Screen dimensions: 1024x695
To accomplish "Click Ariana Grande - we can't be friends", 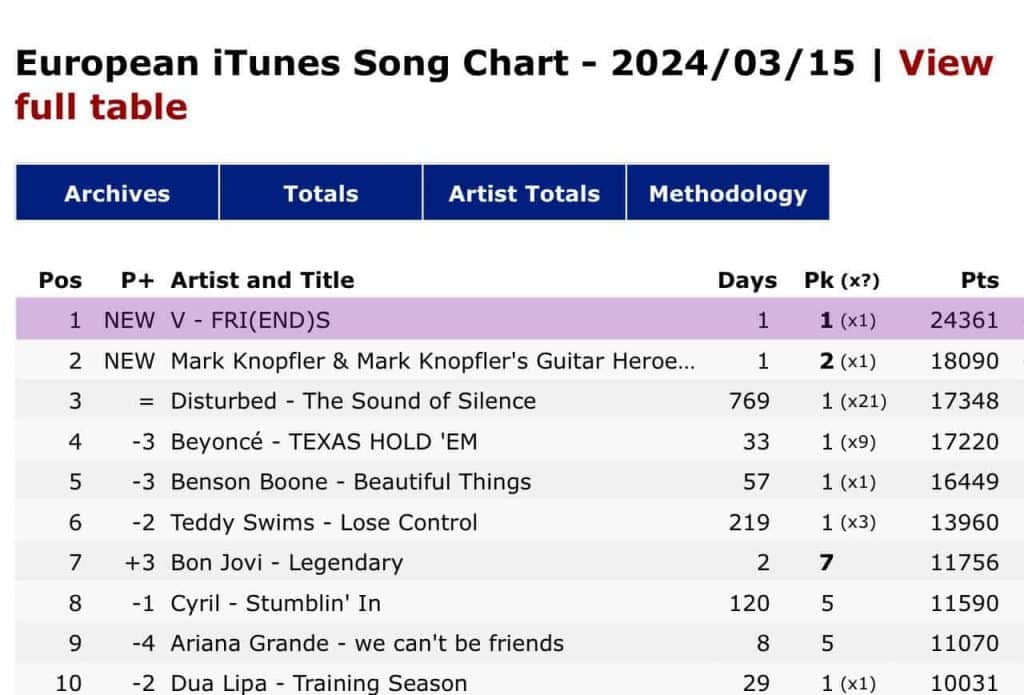I will point(367,643).
